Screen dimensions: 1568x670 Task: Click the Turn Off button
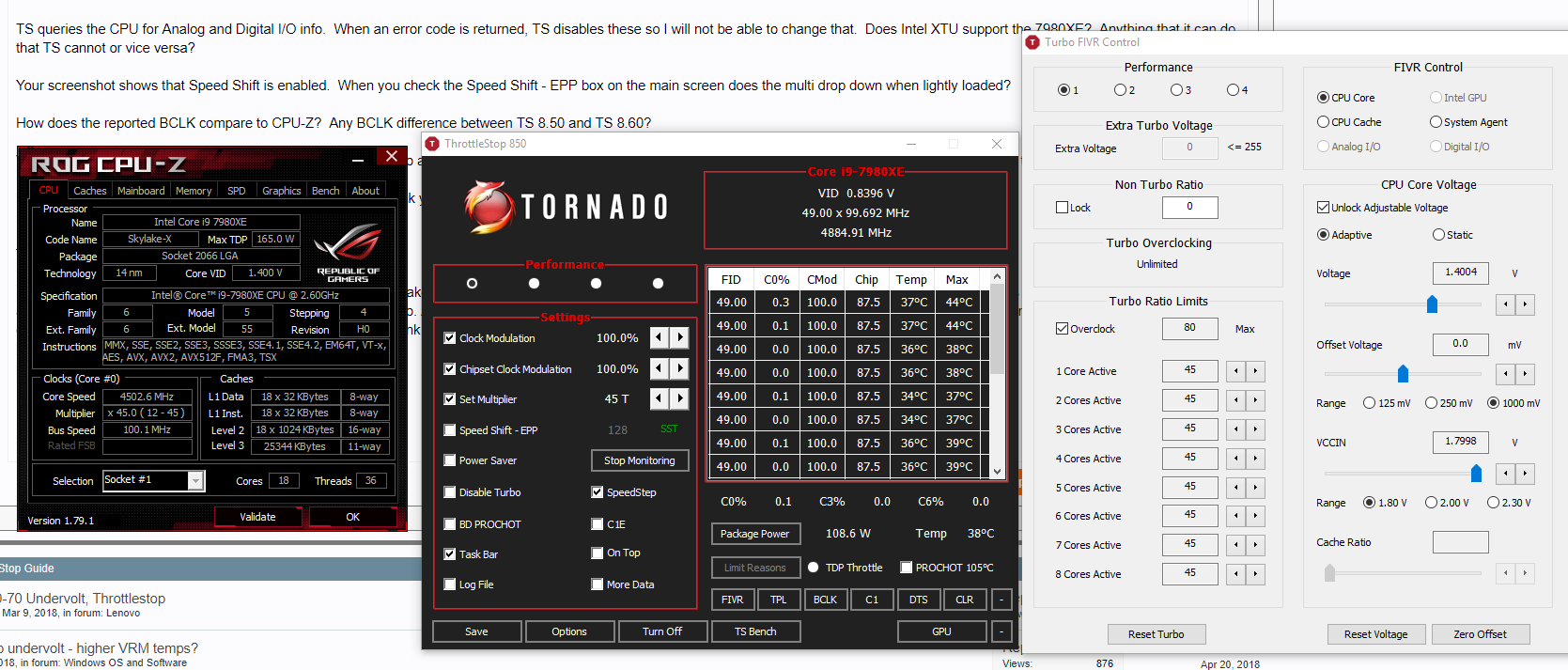pos(662,631)
